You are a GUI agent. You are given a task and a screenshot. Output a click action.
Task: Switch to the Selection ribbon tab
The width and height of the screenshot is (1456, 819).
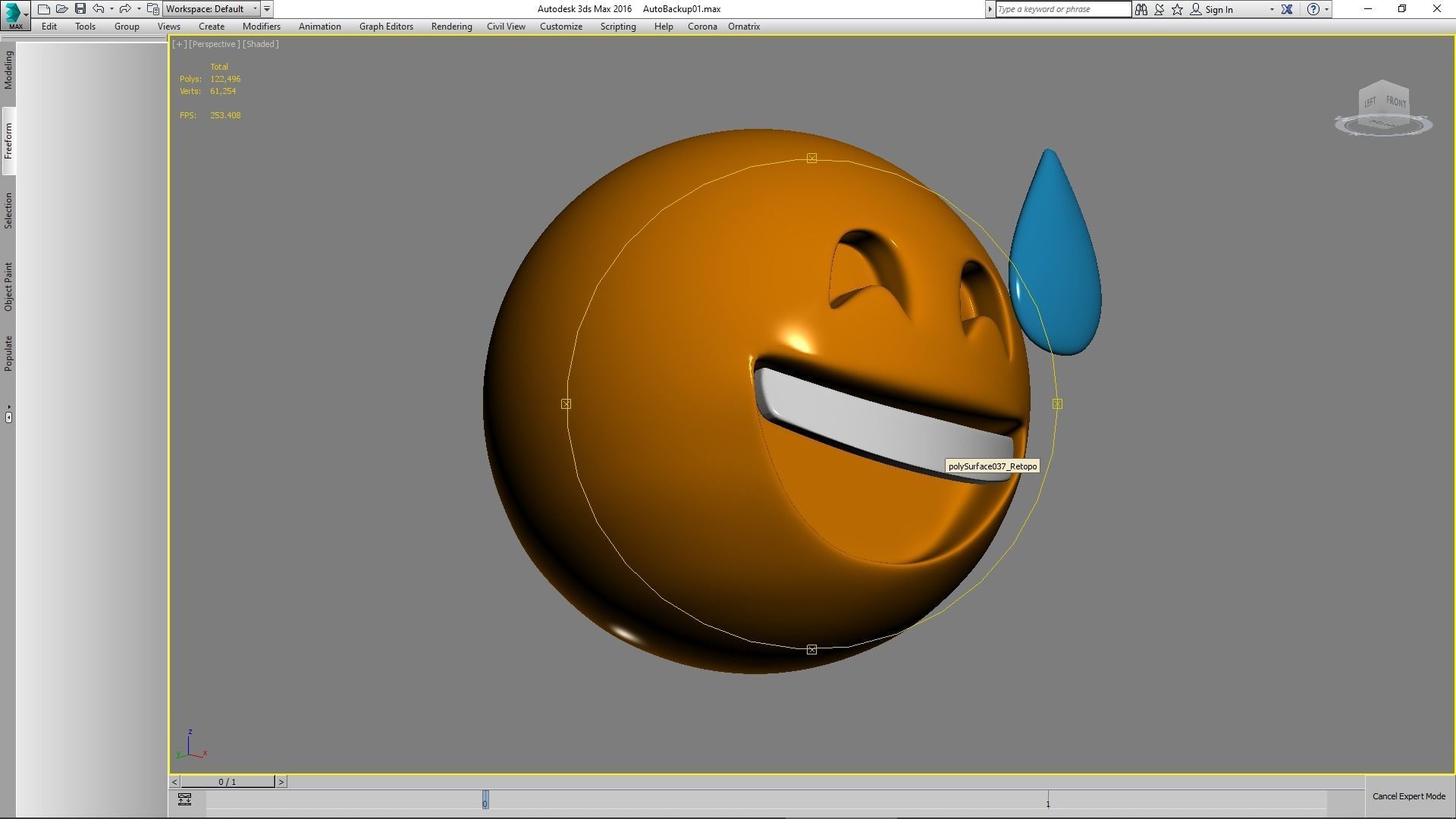click(x=8, y=211)
